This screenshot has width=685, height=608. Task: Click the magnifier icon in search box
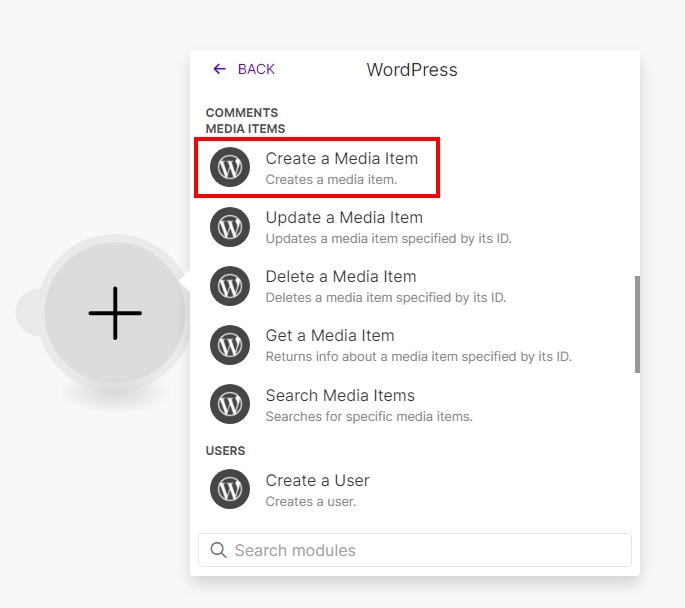point(218,550)
